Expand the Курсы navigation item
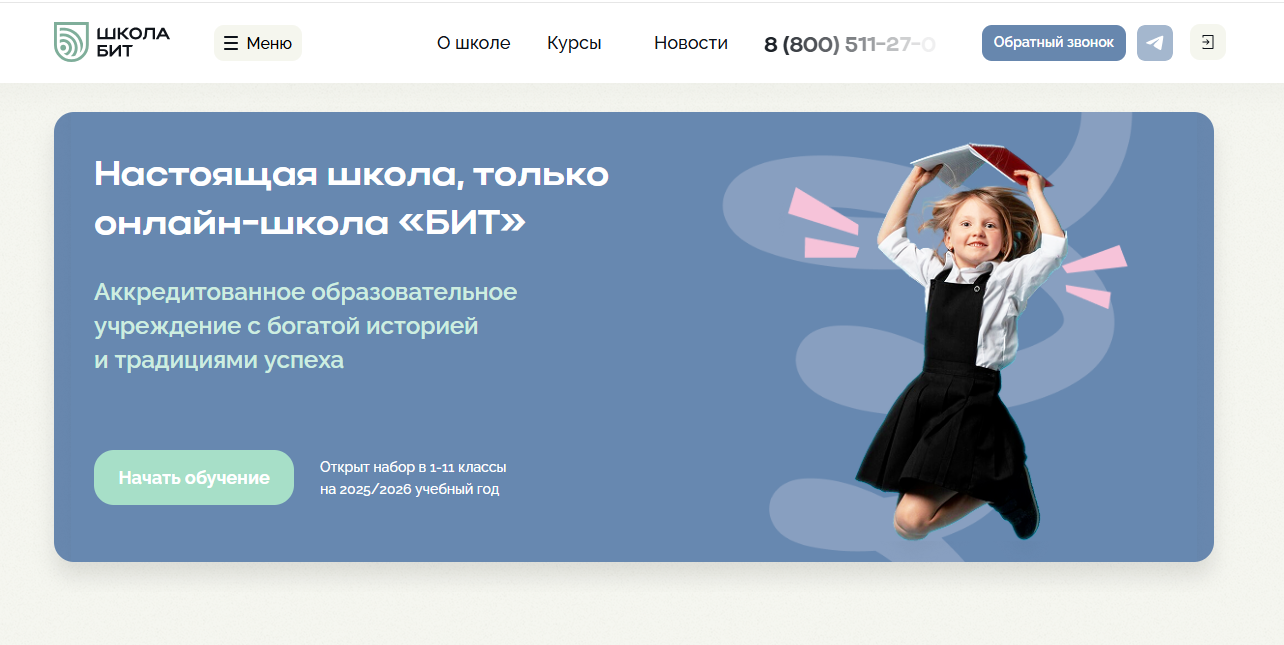 [x=574, y=43]
